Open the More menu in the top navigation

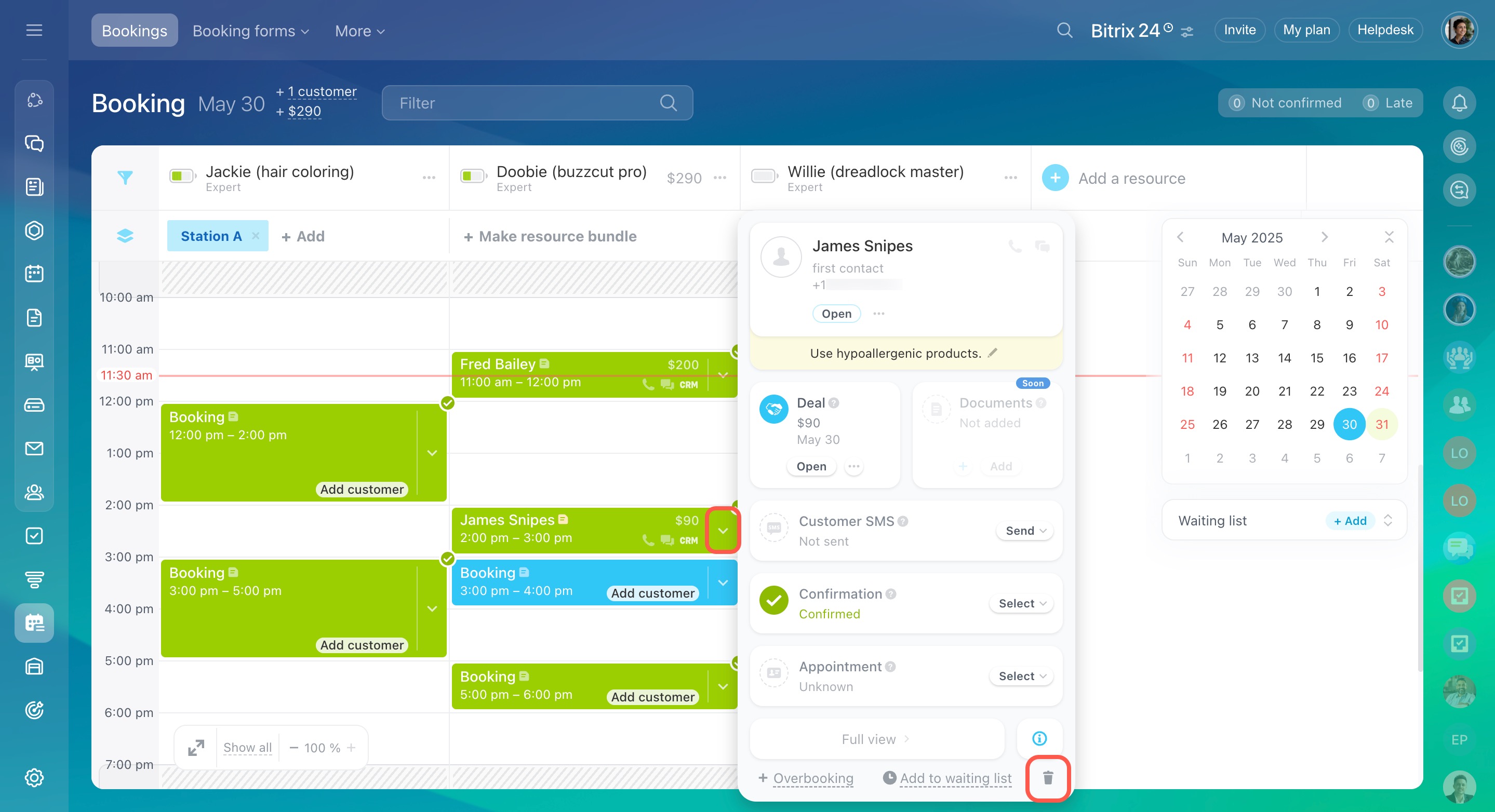[x=359, y=31]
